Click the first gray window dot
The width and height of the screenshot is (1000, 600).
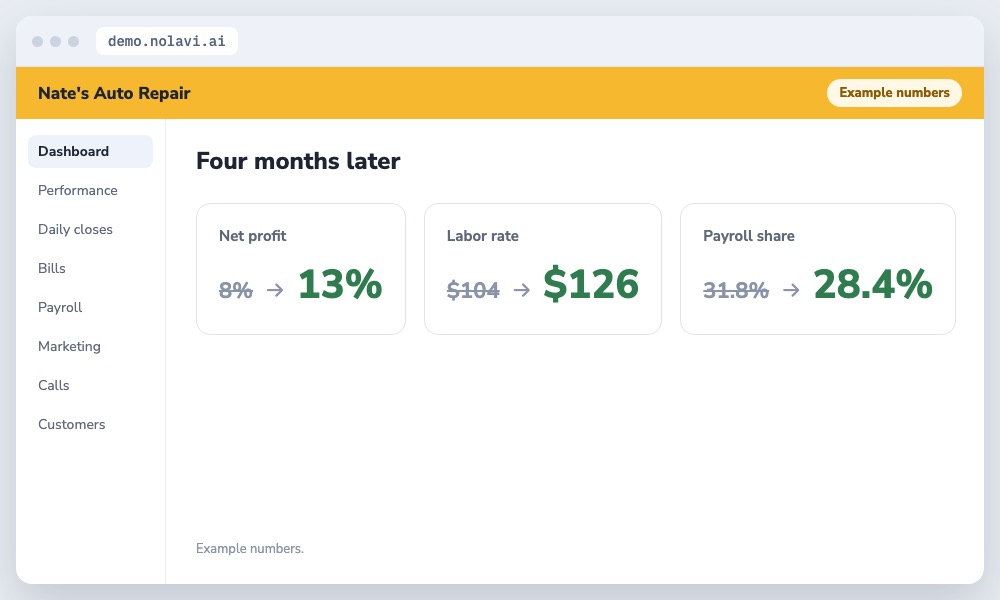38,41
